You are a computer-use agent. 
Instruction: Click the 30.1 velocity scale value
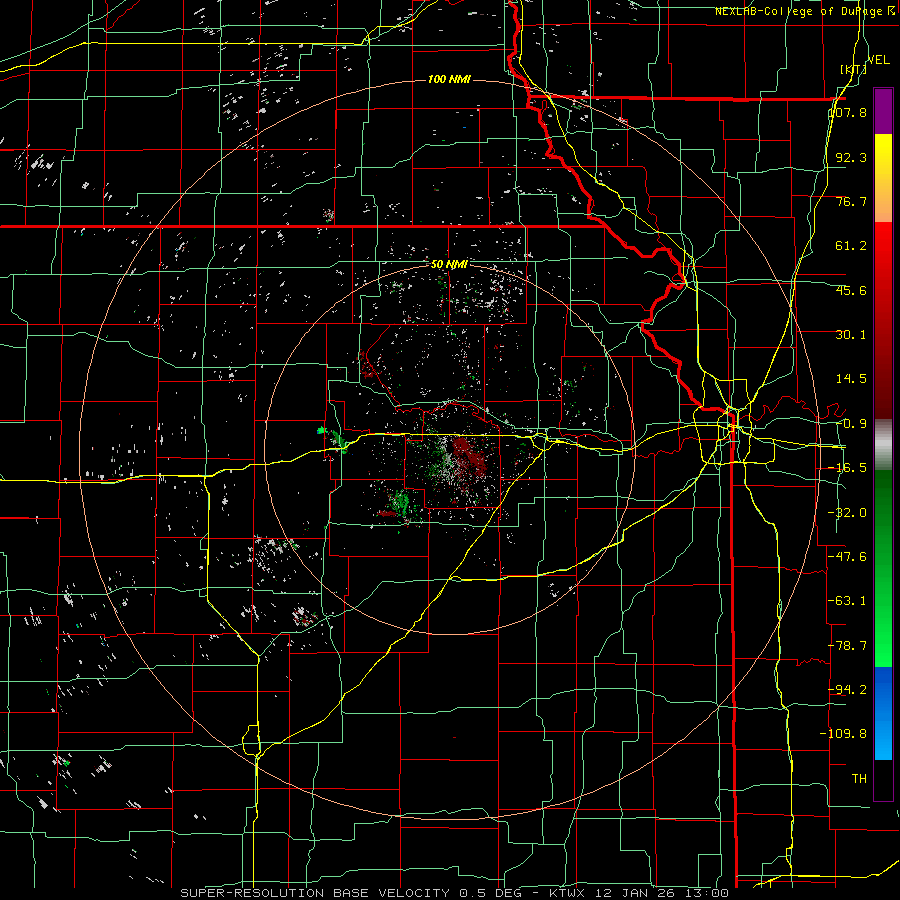coord(851,335)
